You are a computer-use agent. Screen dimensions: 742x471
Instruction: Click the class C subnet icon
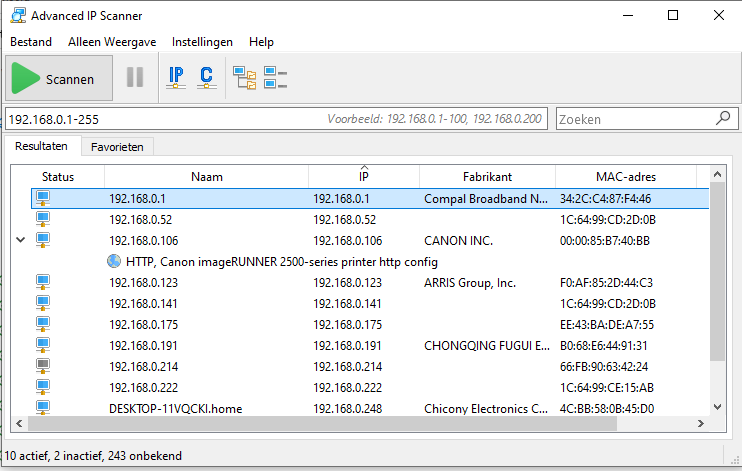tap(206, 77)
